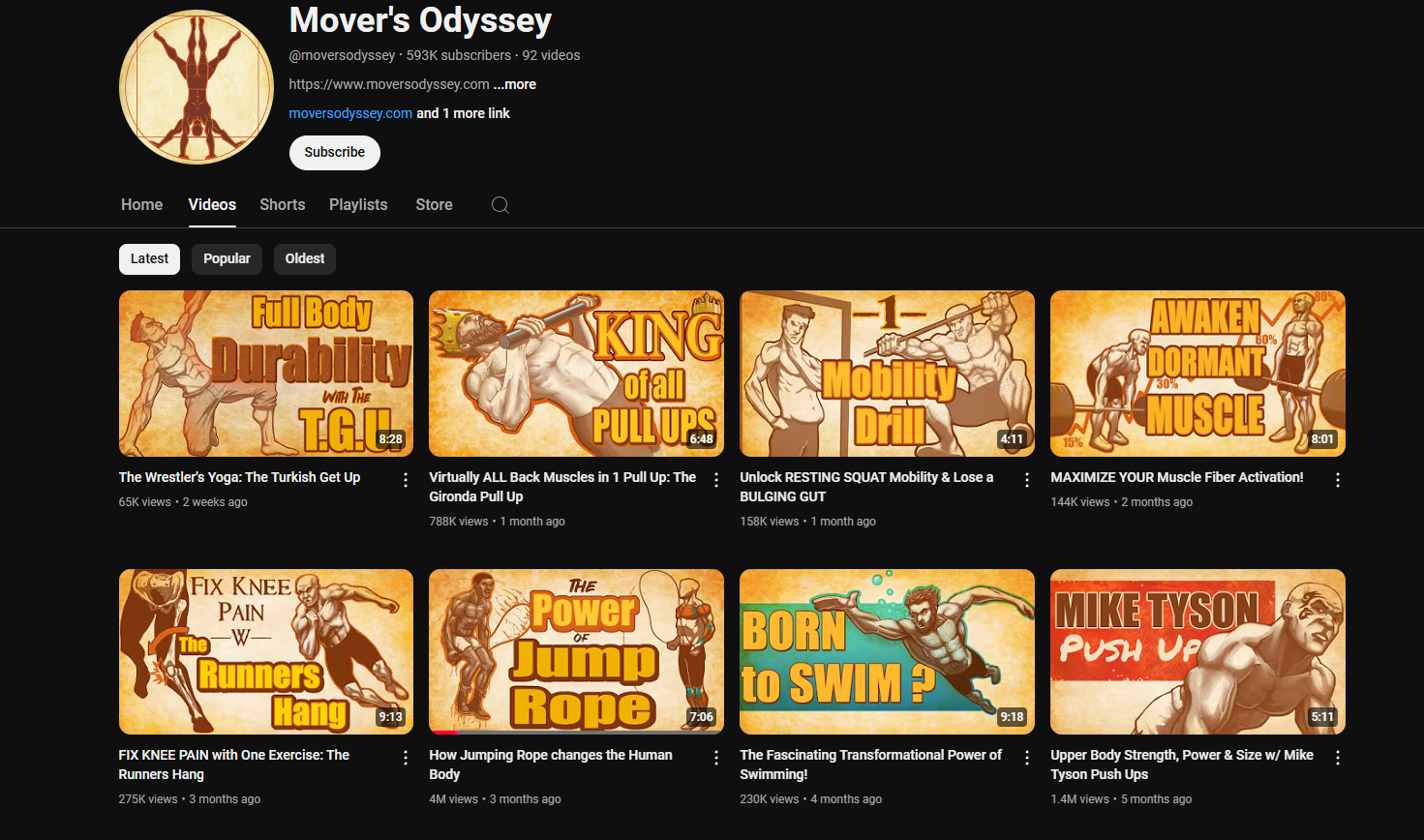Click the Mover's Odyssey channel name heading
The width and height of the screenshot is (1424, 840).
(x=420, y=20)
